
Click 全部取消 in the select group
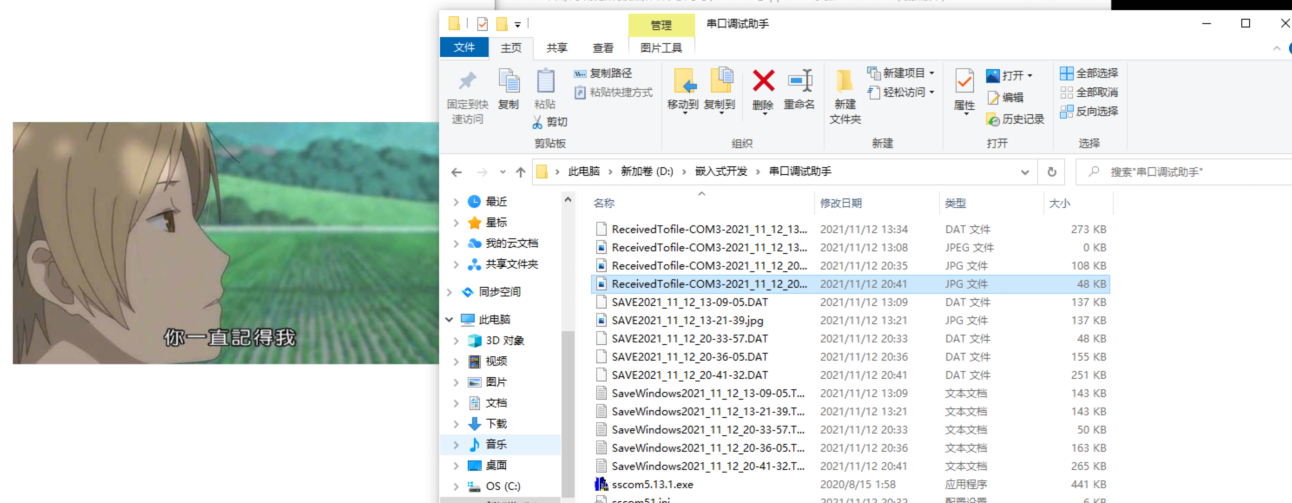[1089, 92]
